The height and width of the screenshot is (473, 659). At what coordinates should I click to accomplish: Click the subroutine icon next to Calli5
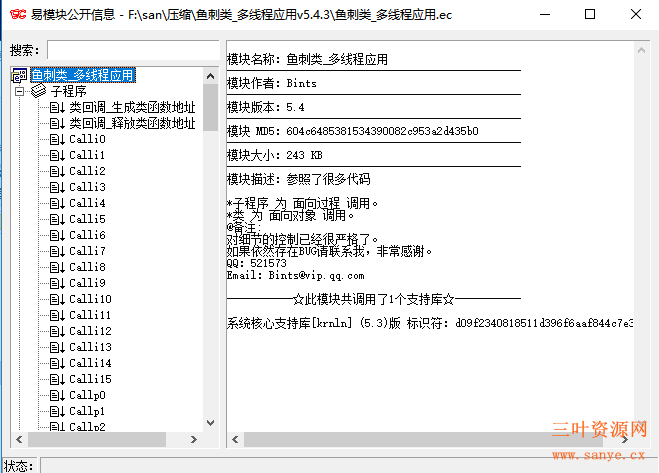tap(57, 219)
